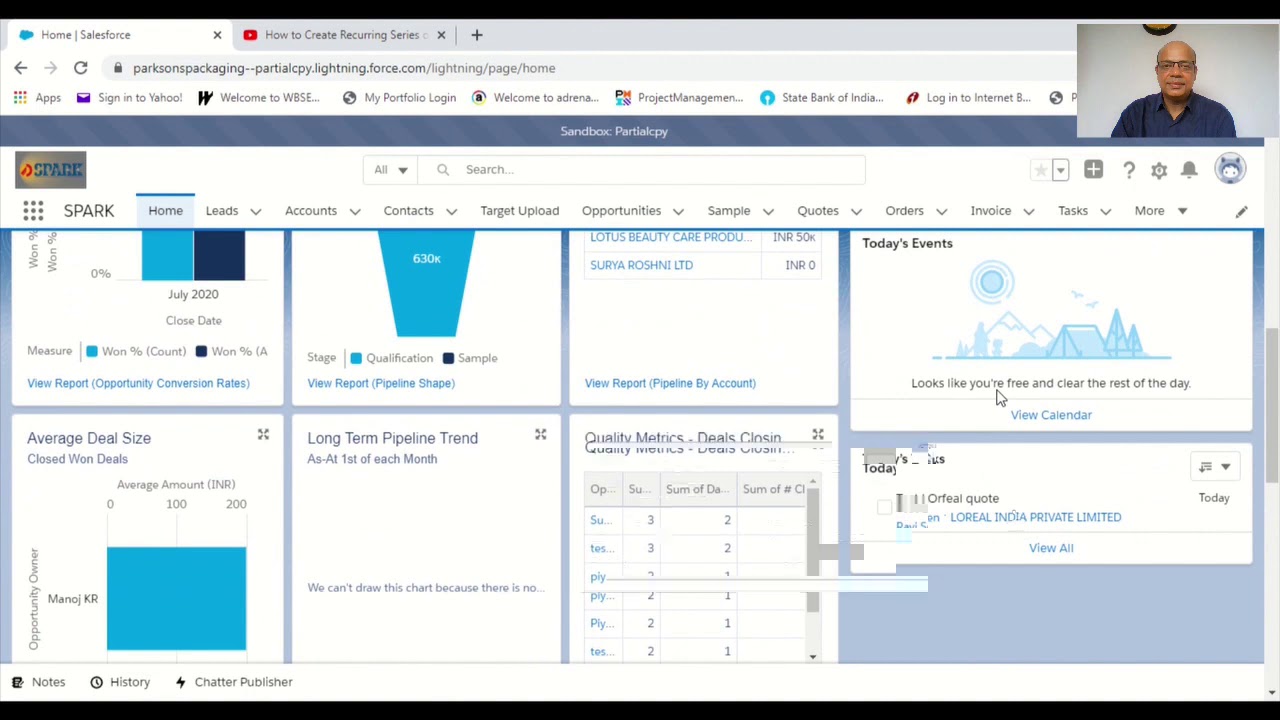Expand the Opportunities tab dropdown arrow
The width and height of the screenshot is (1280, 720).
pos(678,212)
